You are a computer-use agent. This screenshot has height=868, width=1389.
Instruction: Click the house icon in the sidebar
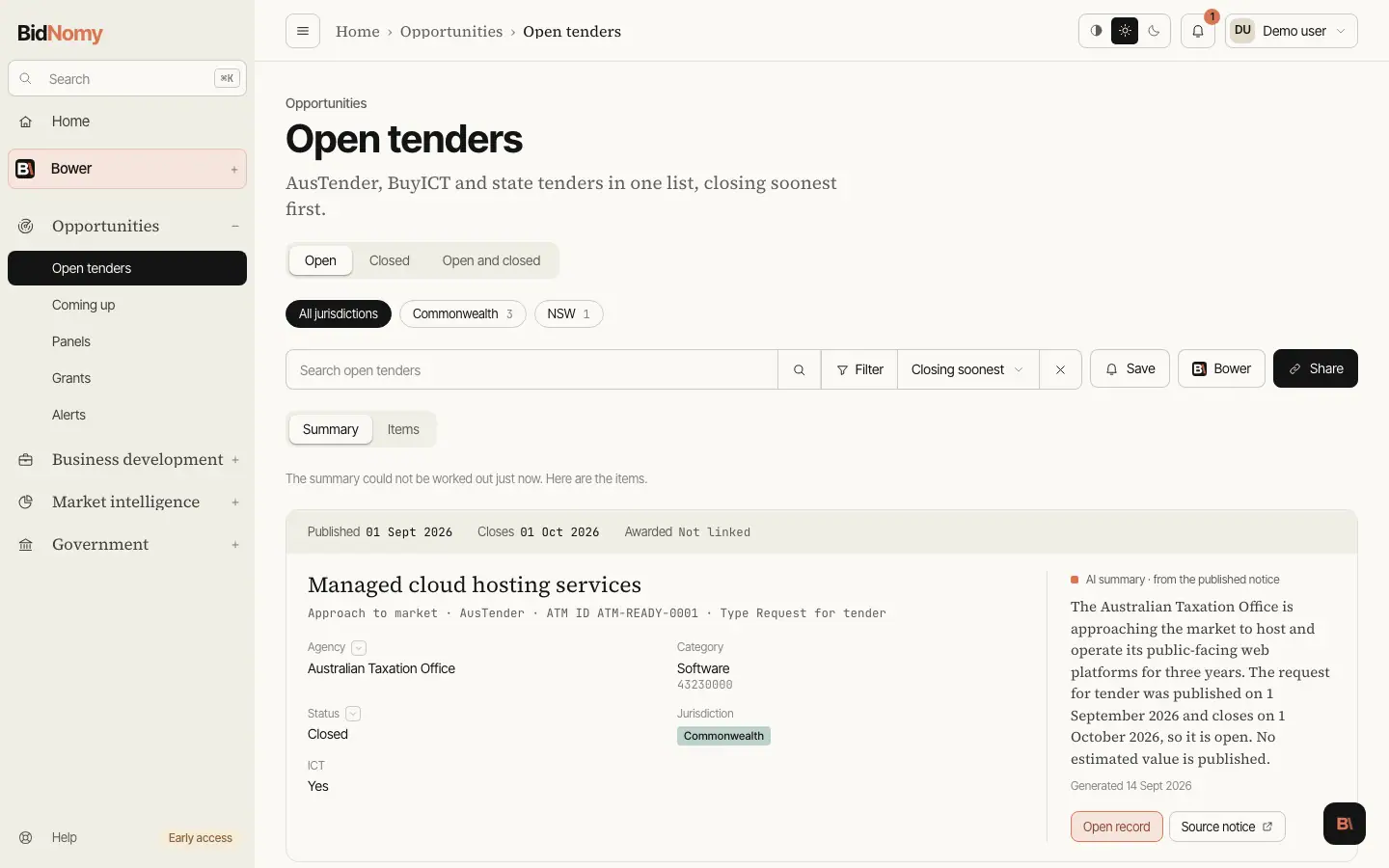(26, 122)
